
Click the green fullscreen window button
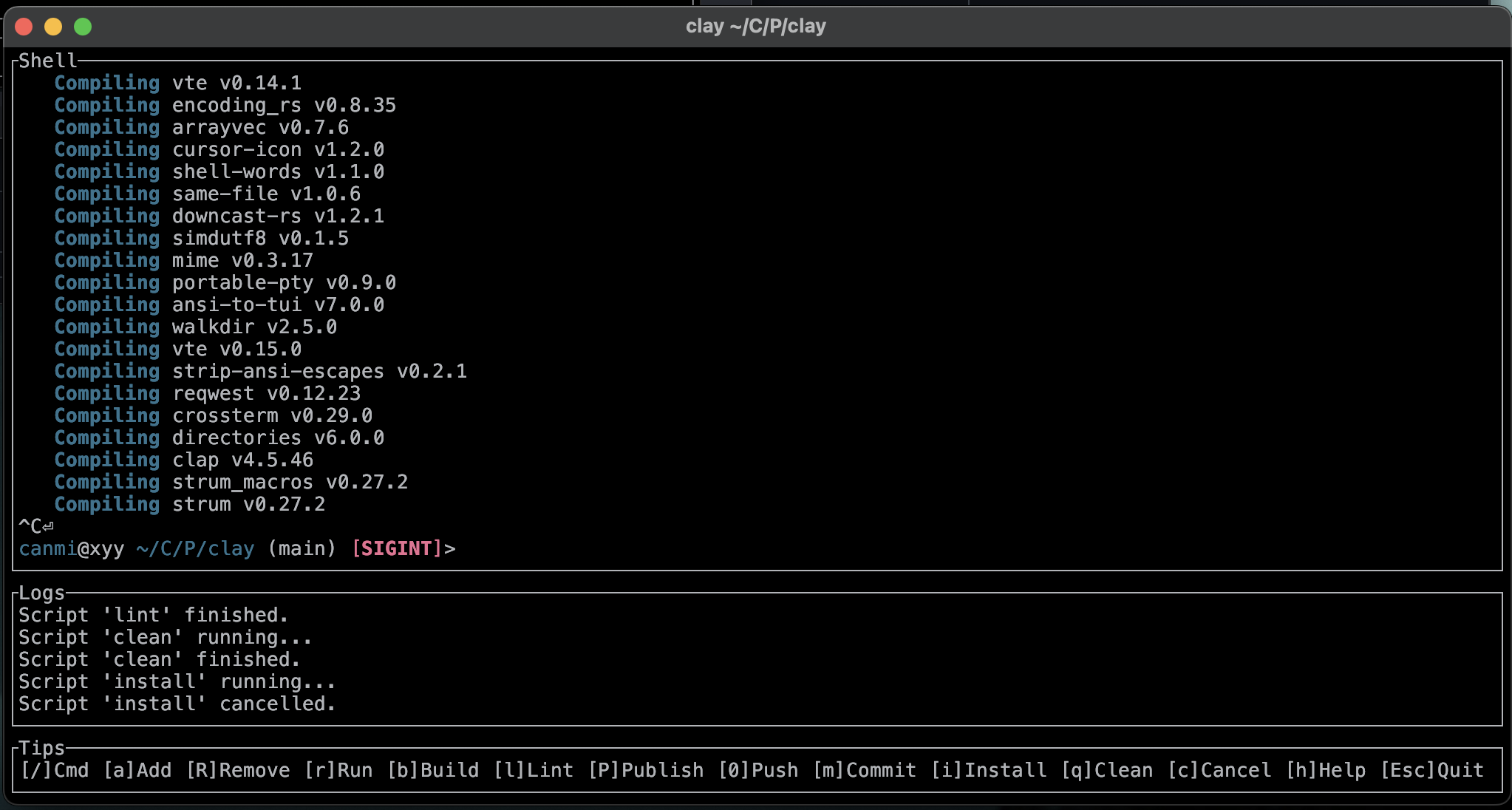(83, 27)
